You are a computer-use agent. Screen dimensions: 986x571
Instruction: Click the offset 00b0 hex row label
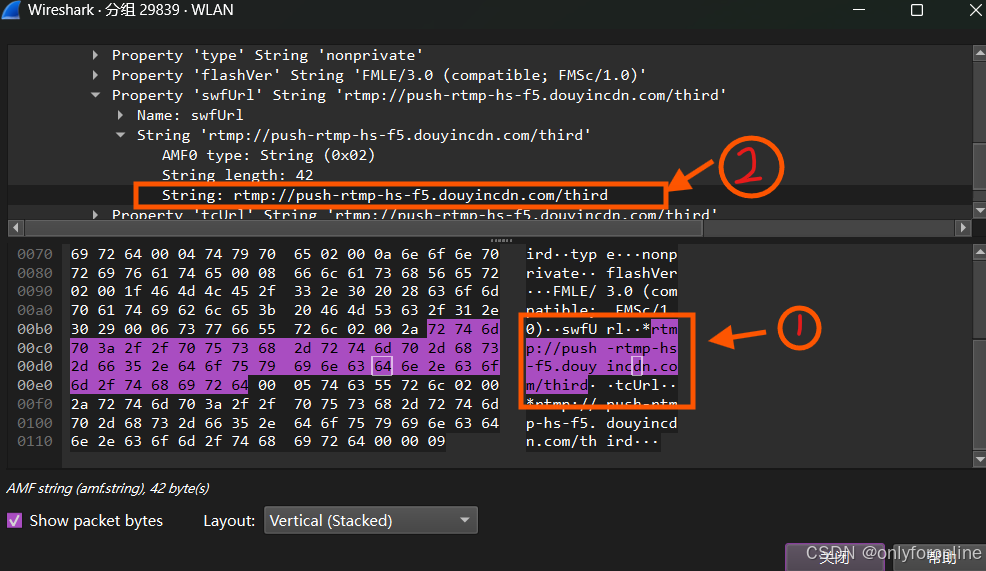click(35, 330)
